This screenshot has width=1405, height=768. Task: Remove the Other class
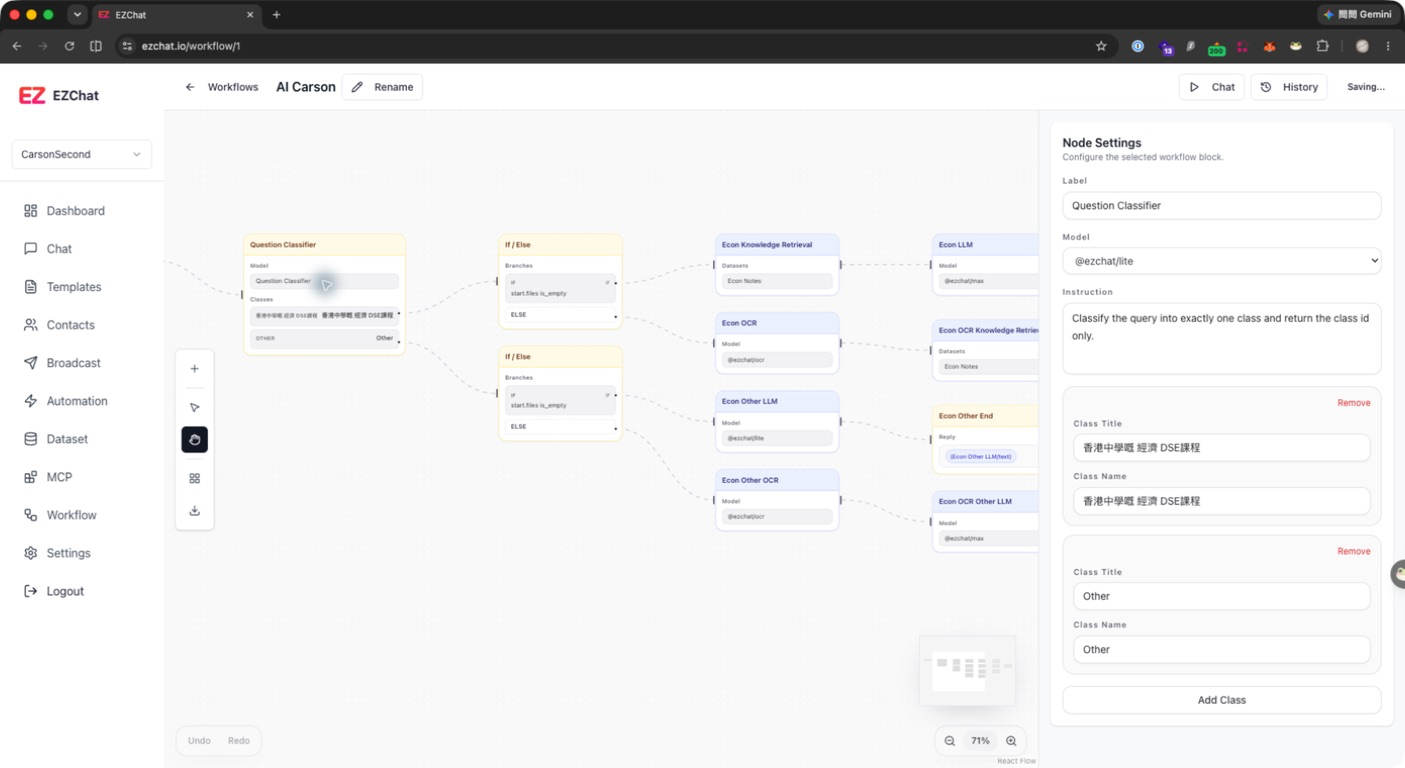pyautogui.click(x=1354, y=551)
